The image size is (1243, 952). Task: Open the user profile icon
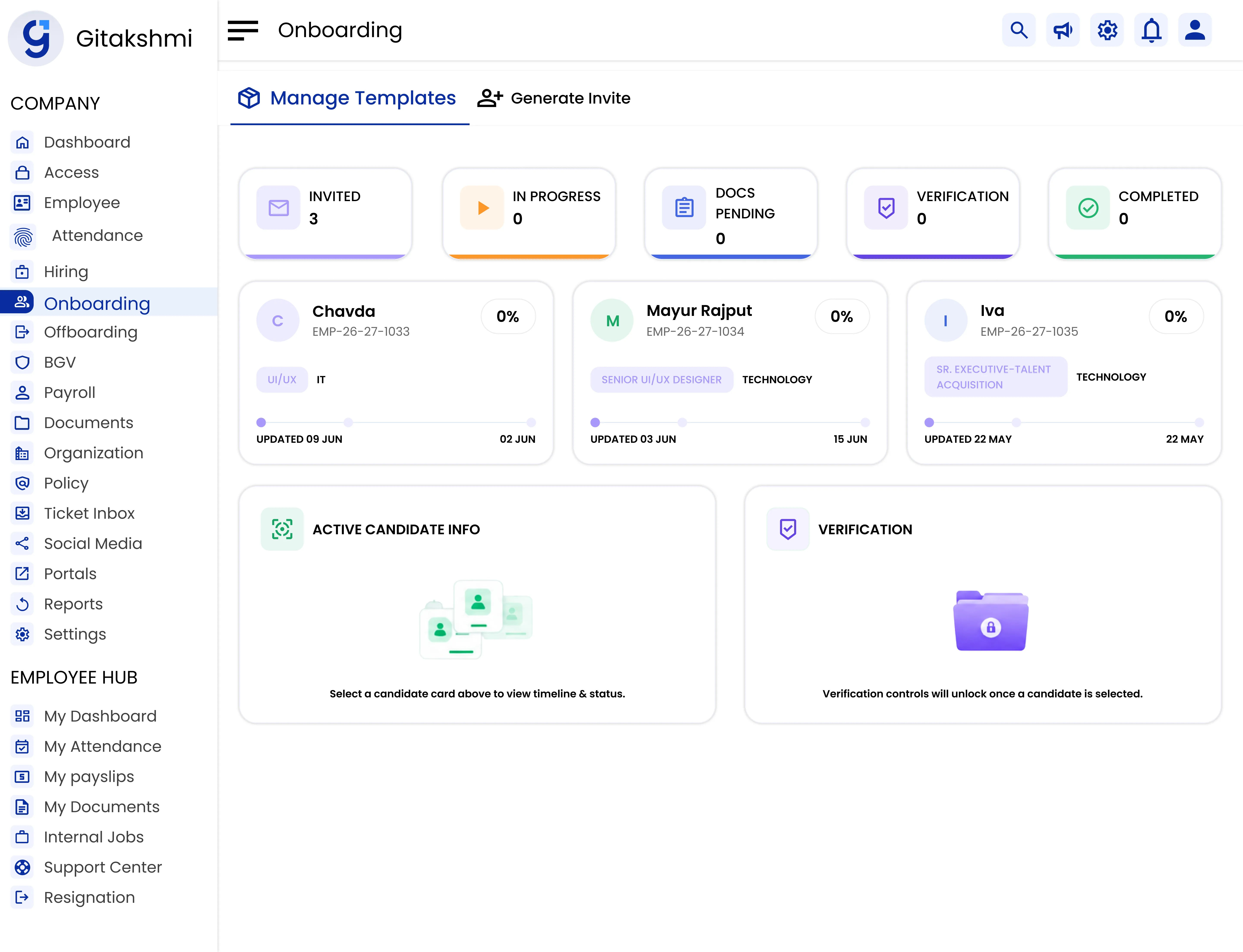click(1195, 30)
